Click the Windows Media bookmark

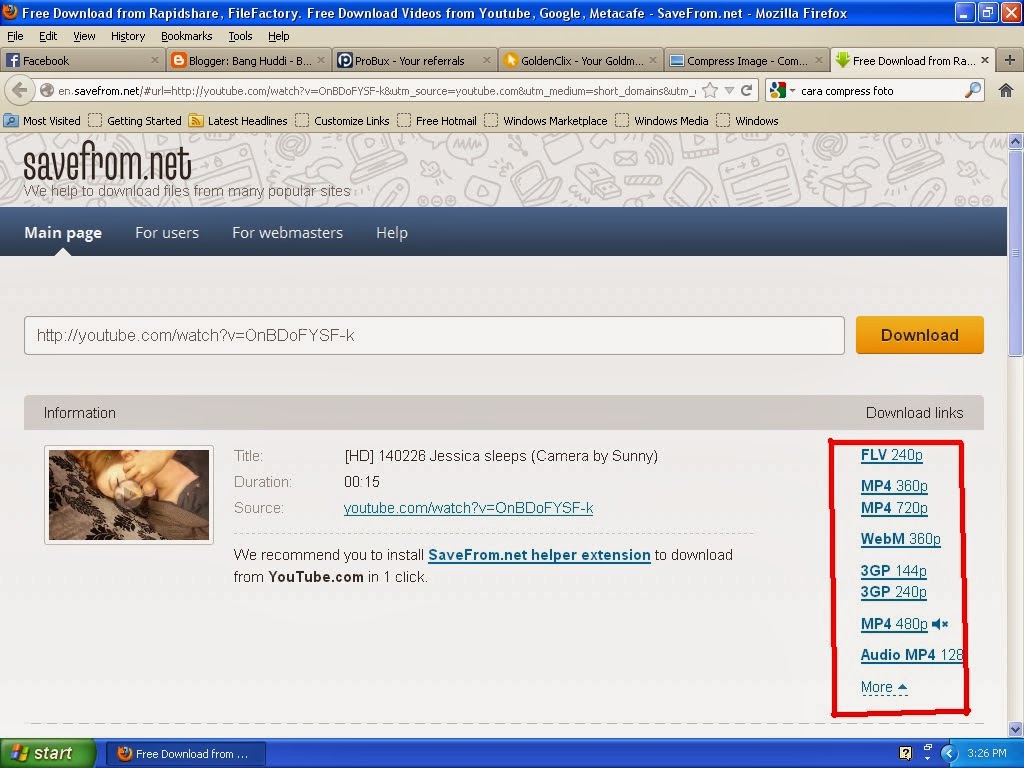coord(662,121)
